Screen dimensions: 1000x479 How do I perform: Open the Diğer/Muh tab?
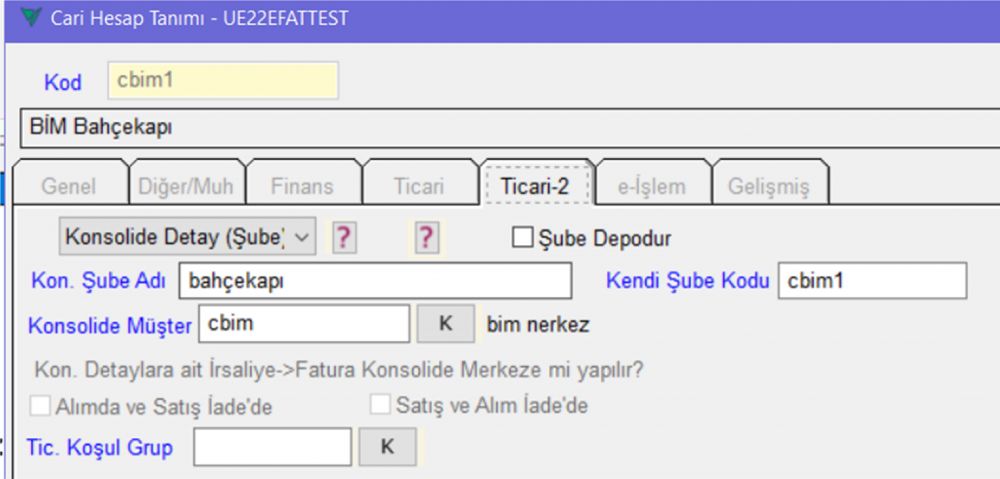click(x=186, y=186)
